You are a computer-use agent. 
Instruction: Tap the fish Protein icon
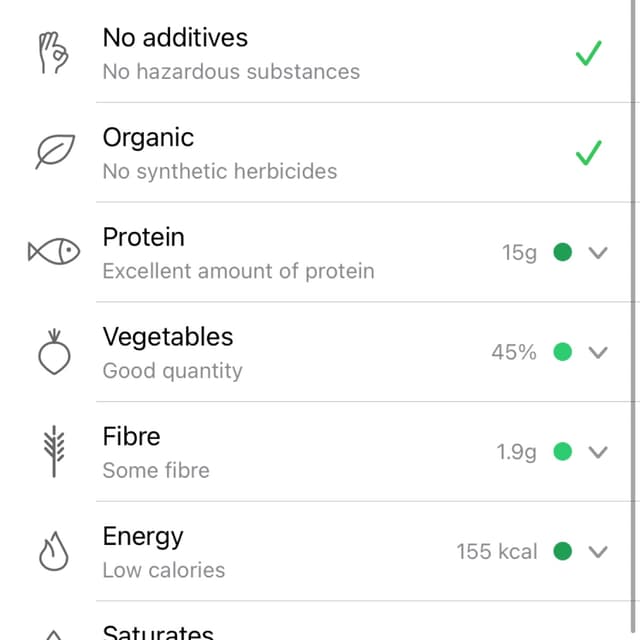click(x=54, y=251)
